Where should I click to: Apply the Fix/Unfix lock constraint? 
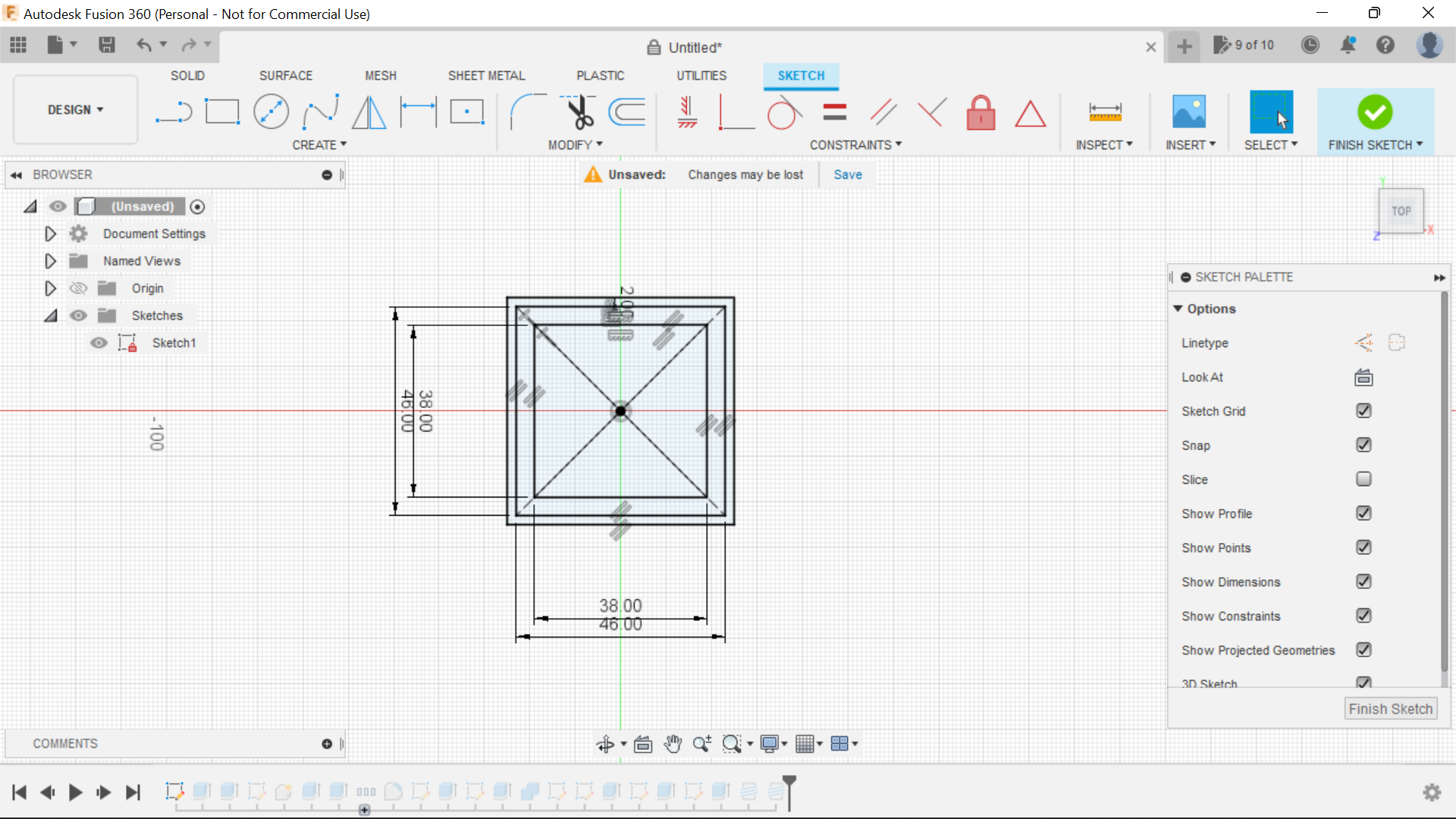[x=981, y=112]
